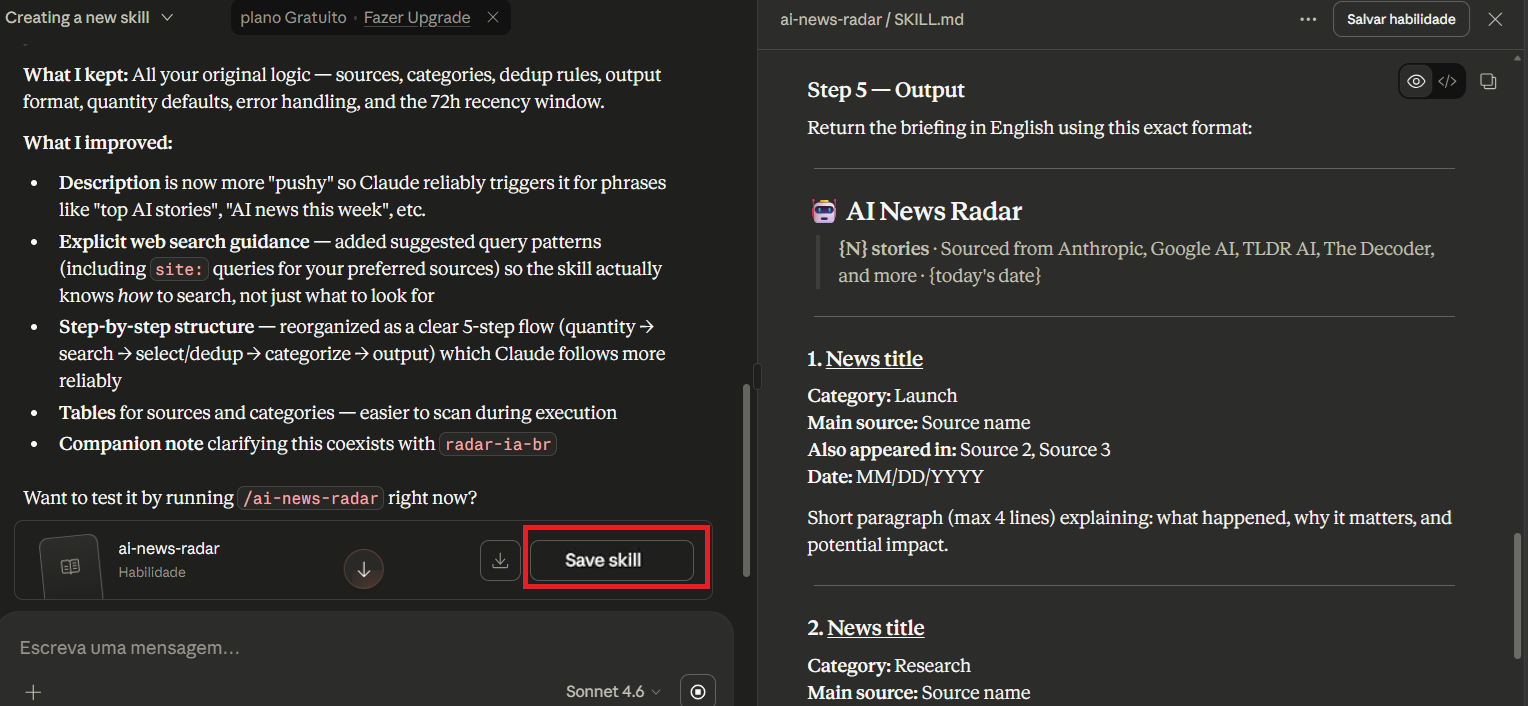This screenshot has height=706, width=1528.
Task: Open the first News title link
Action: click(874, 359)
